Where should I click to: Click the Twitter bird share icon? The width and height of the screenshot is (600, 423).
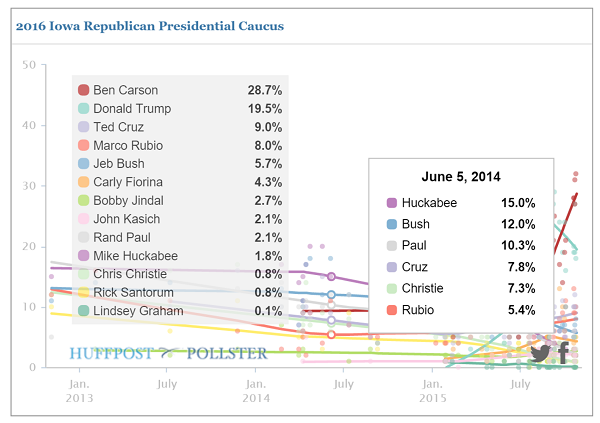click(x=540, y=353)
